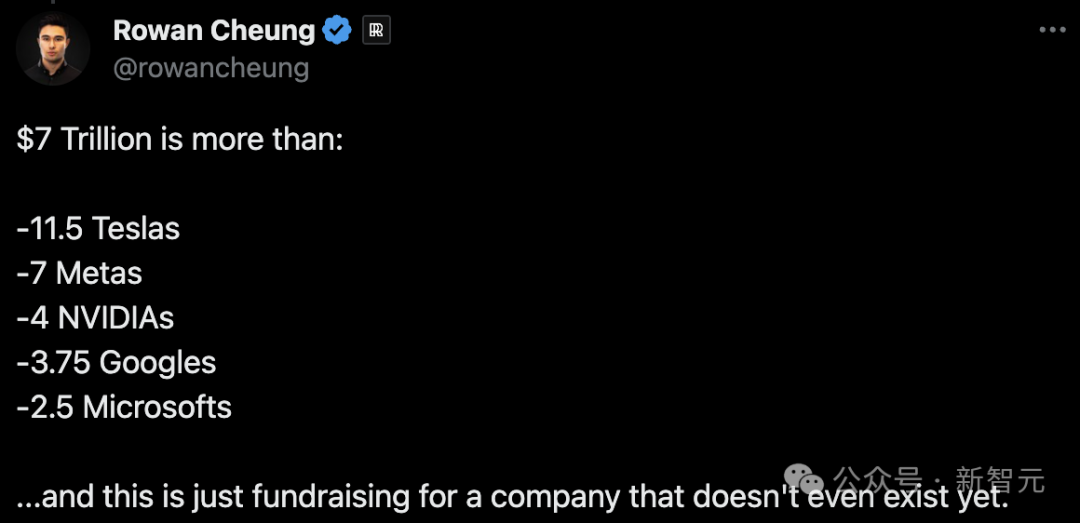Click the WeChat logo watermark
Image resolution: width=1080 pixels, height=523 pixels.
pyautogui.click(x=804, y=478)
